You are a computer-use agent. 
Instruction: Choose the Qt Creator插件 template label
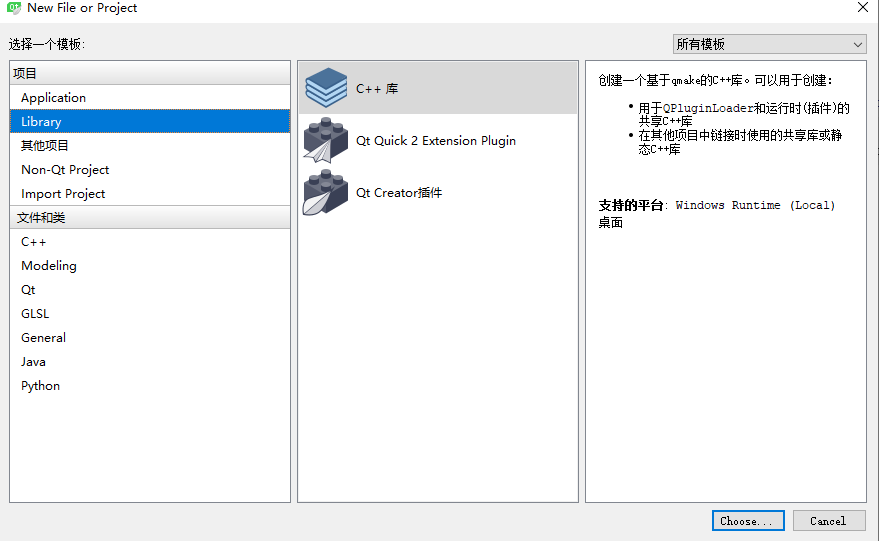399,193
